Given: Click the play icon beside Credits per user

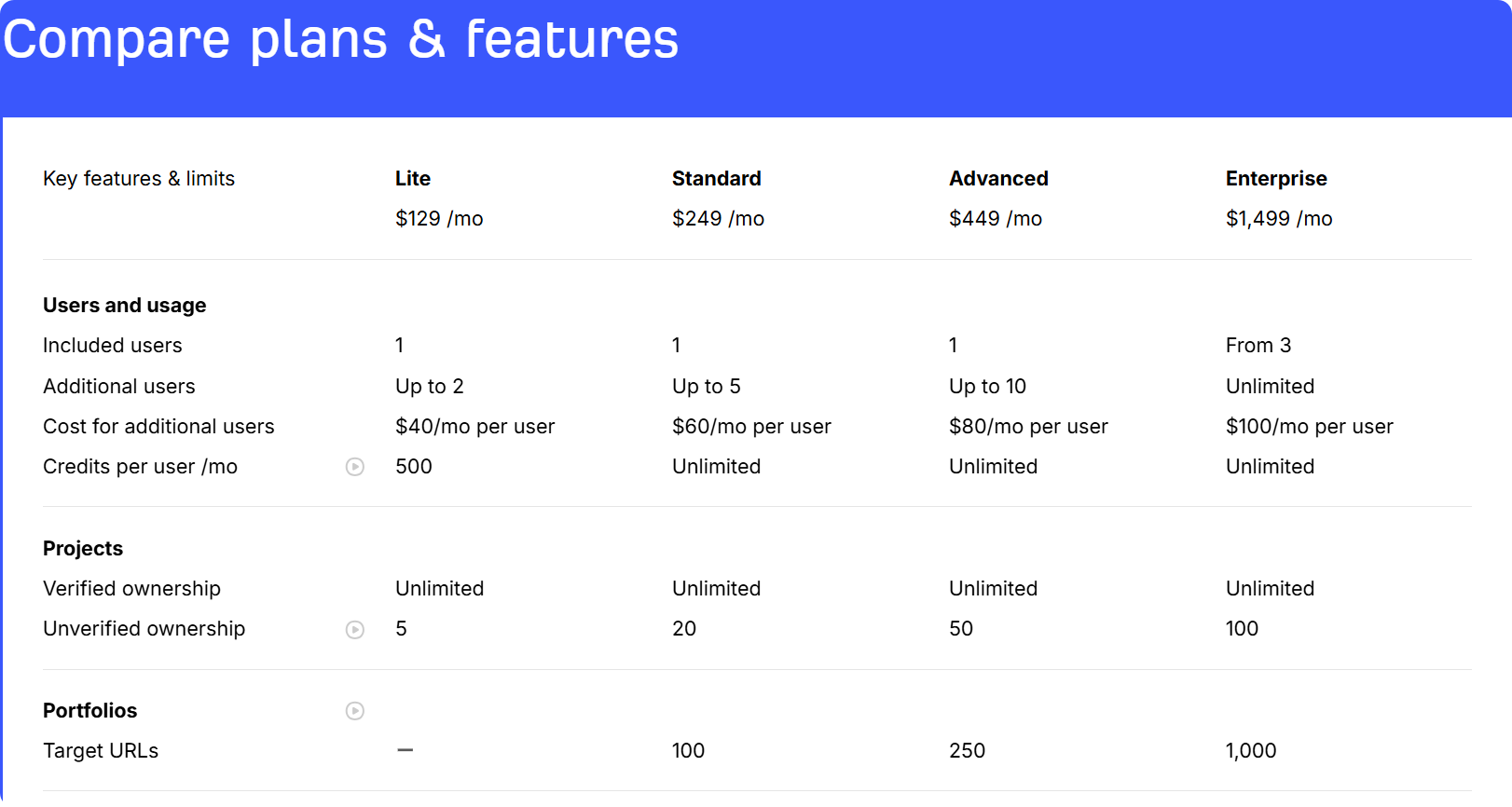Looking at the screenshot, I should (355, 467).
